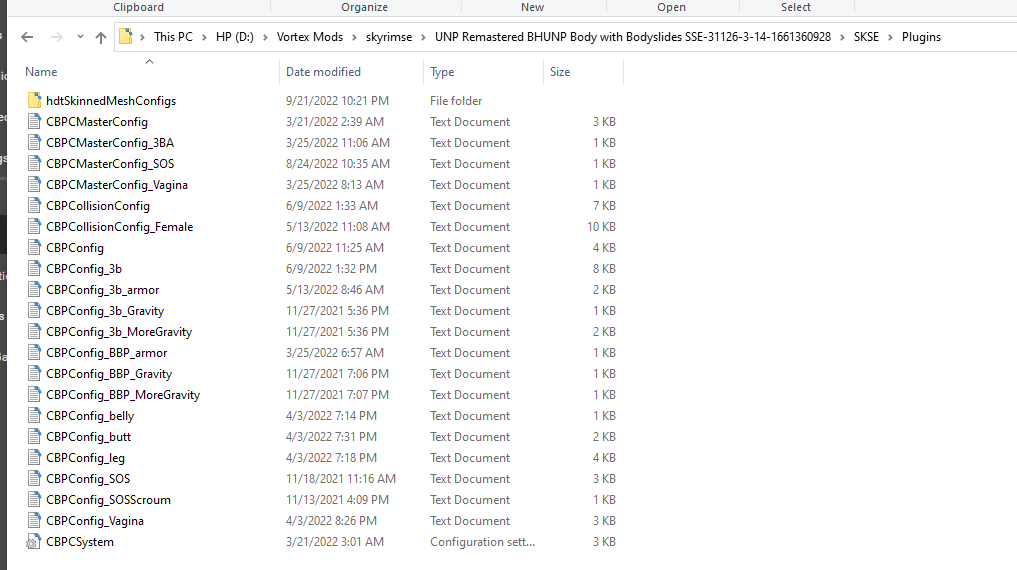Select CBPConfig_3b_Gravity file icon
This screenshot has height=570, width=1017.
(x=34, y=311)
